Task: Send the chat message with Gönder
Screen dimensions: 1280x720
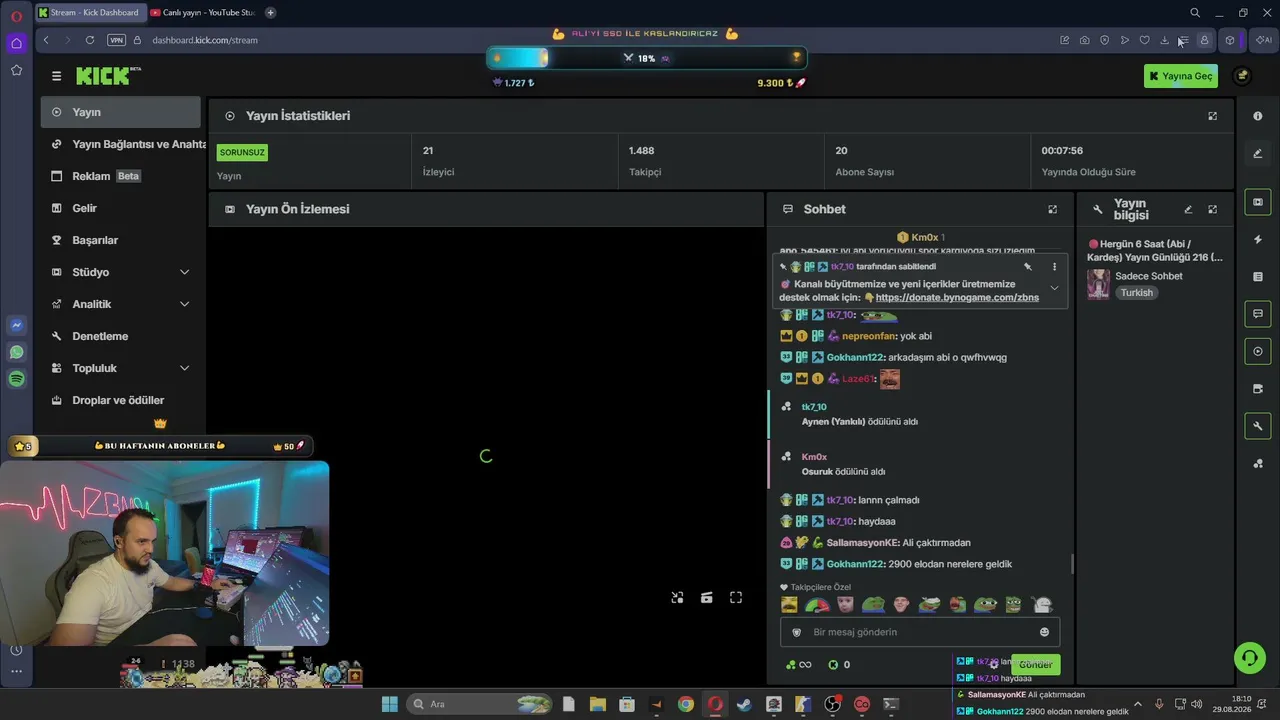Action: [x=1035, y=665]
